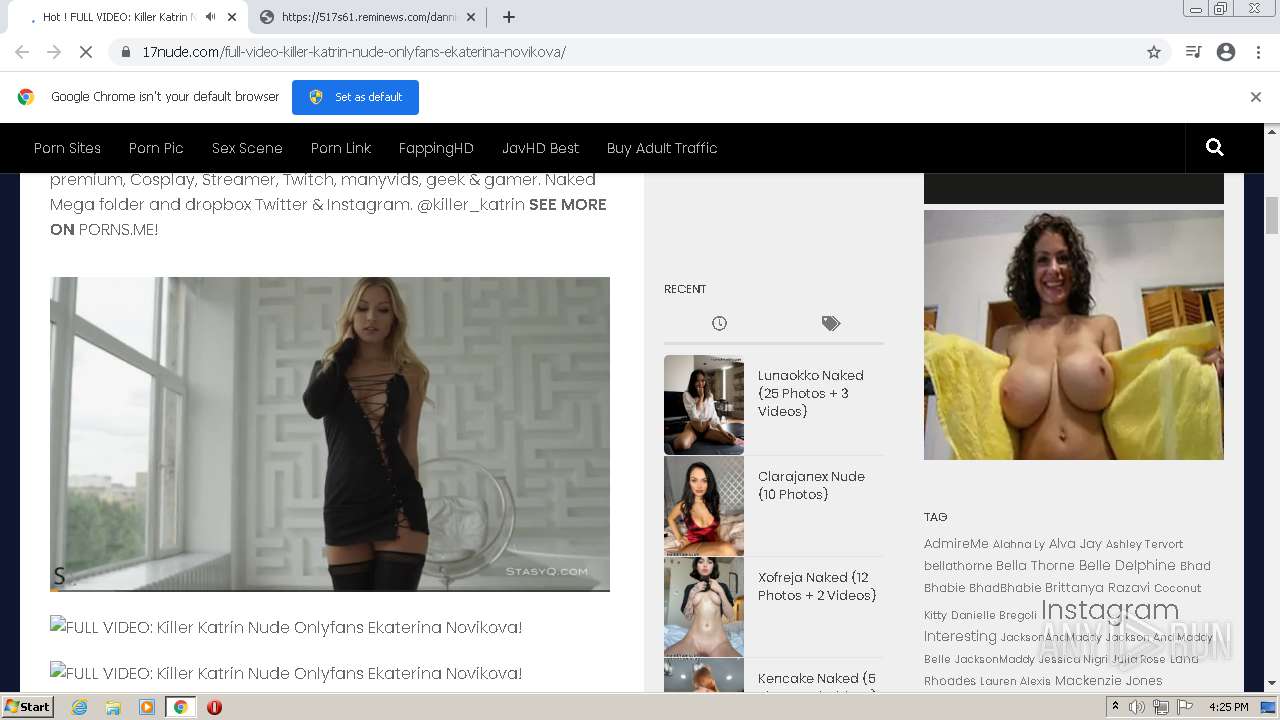Viewport: 1280px width, 720px height.
Task: Open the Clarajanex post link
Action: pos(811,485)
